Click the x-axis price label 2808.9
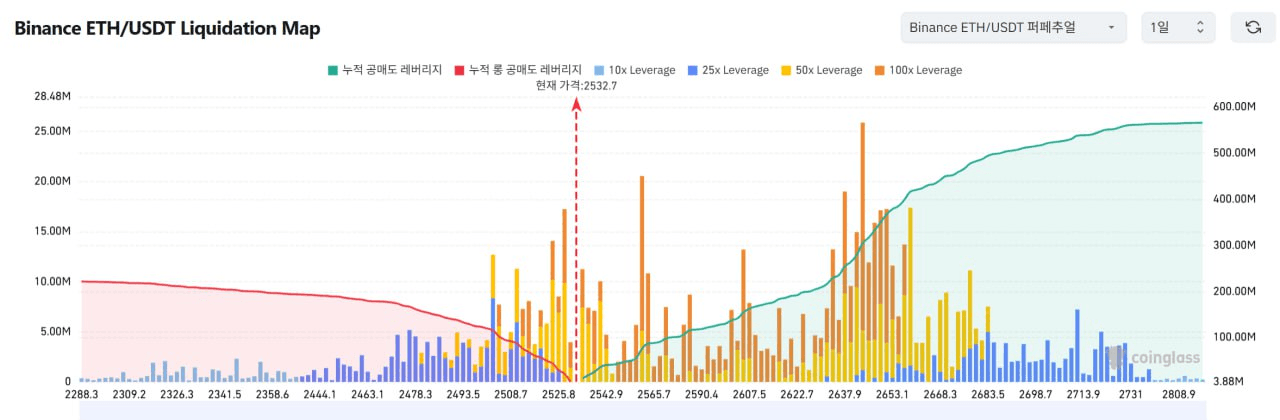The image size is (1280, 420). coord(1178,396)
